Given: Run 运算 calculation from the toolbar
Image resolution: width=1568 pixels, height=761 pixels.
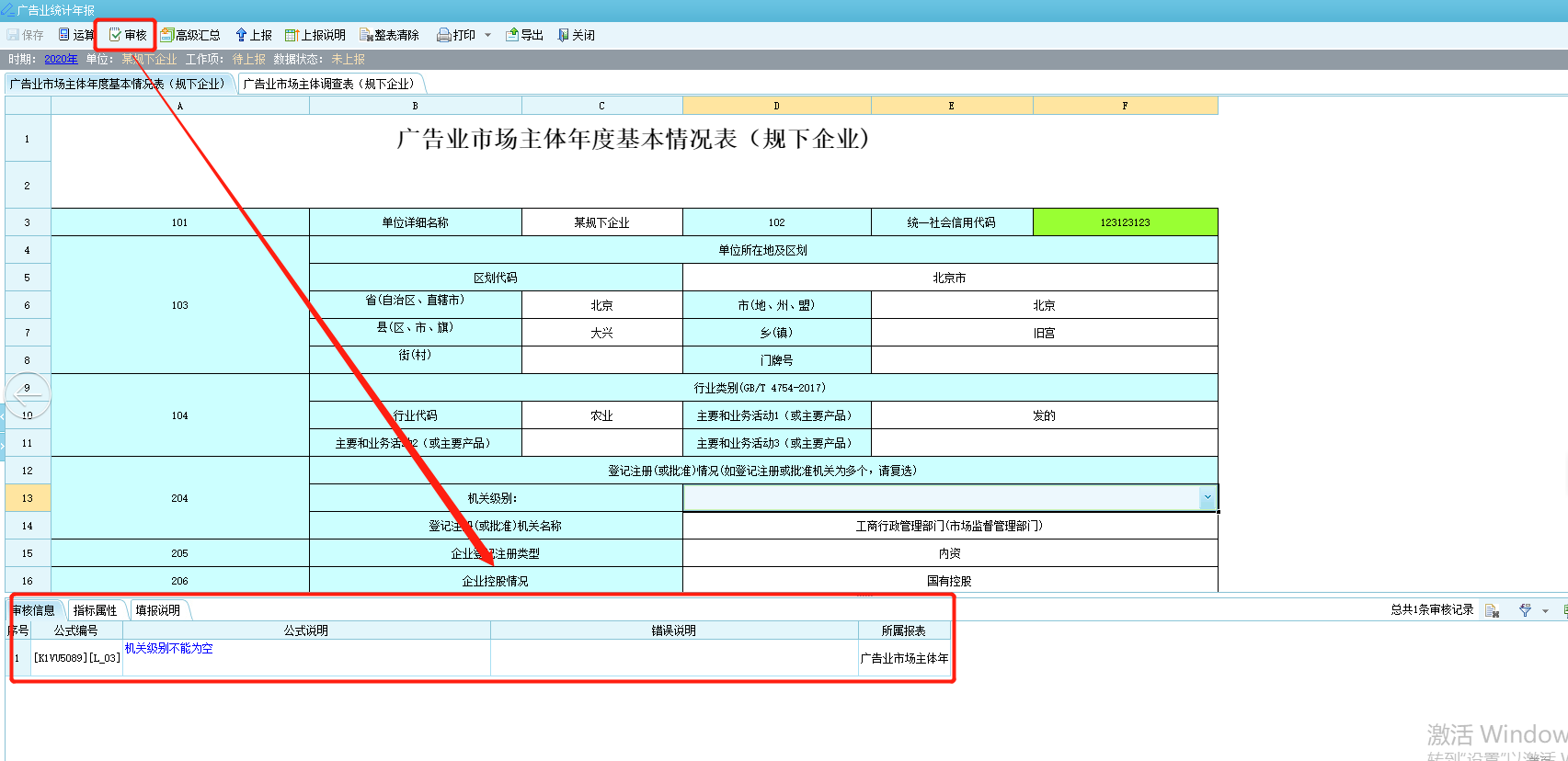Looking at the screenshot, I should [64, 35].
